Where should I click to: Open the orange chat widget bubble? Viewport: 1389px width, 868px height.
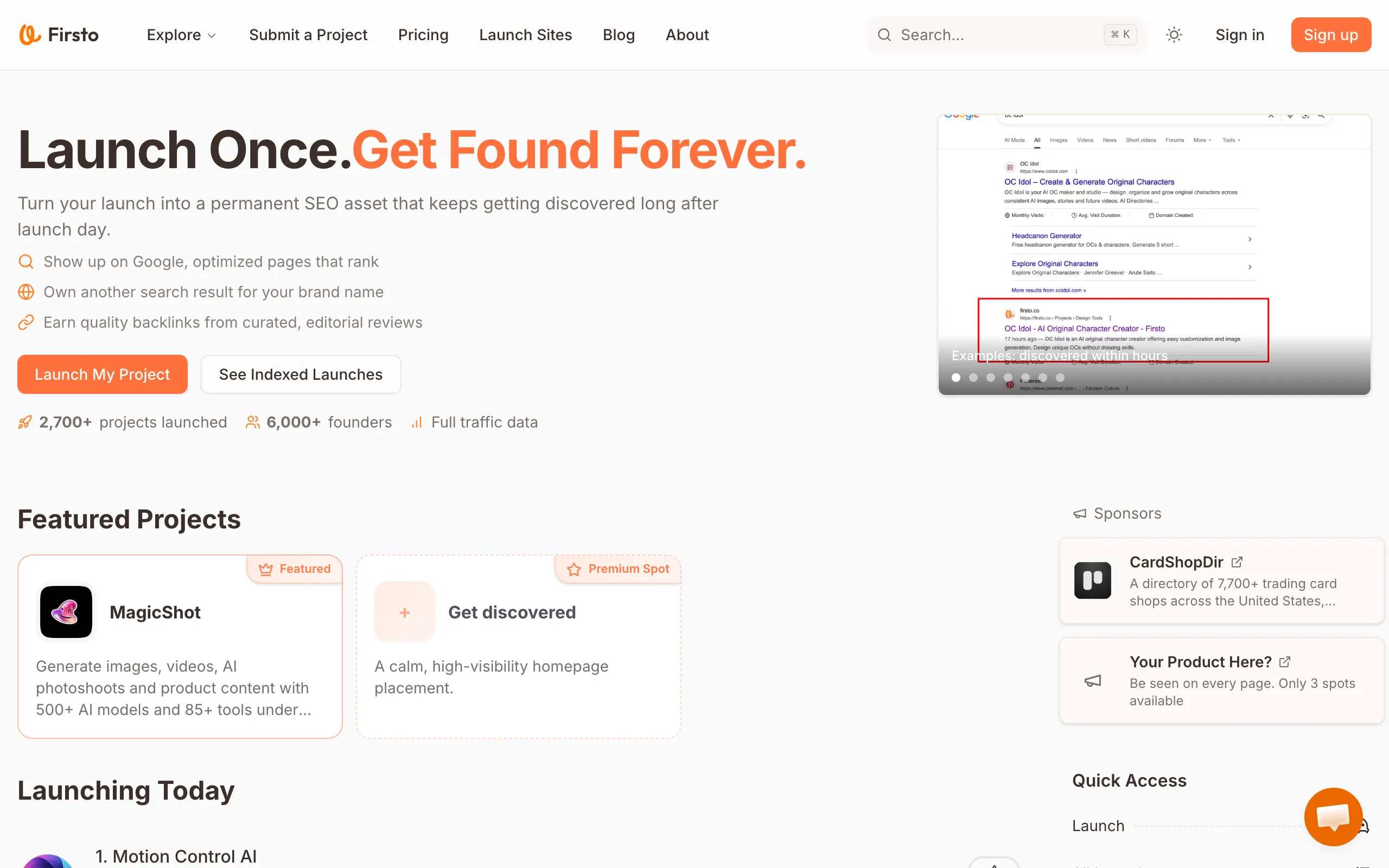pyautogui.click(x=1333, y=817)
